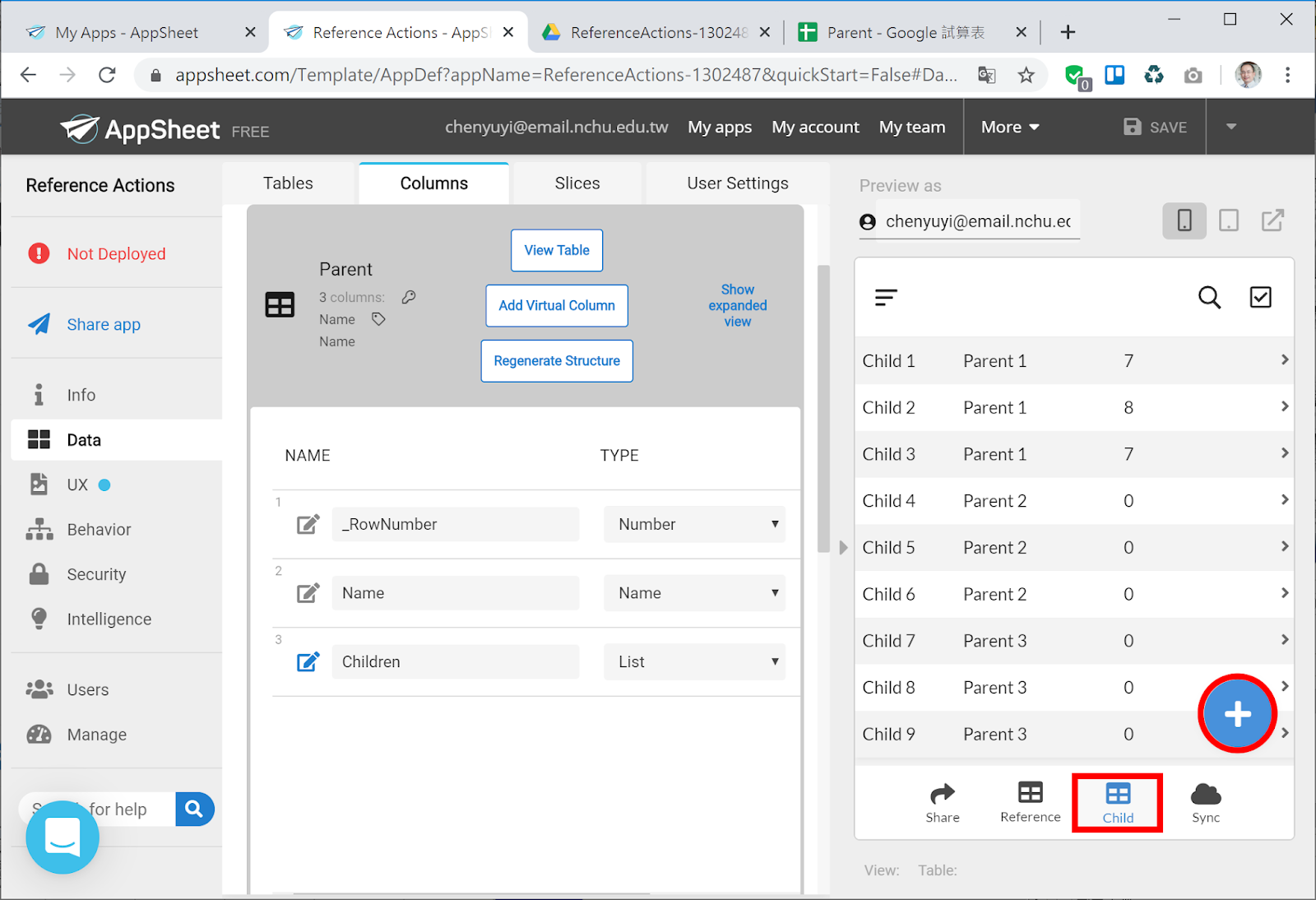Open the dropdown next to SAVE
Image resolution: width=1316 pixels, height=900 pixels.
1231,127
